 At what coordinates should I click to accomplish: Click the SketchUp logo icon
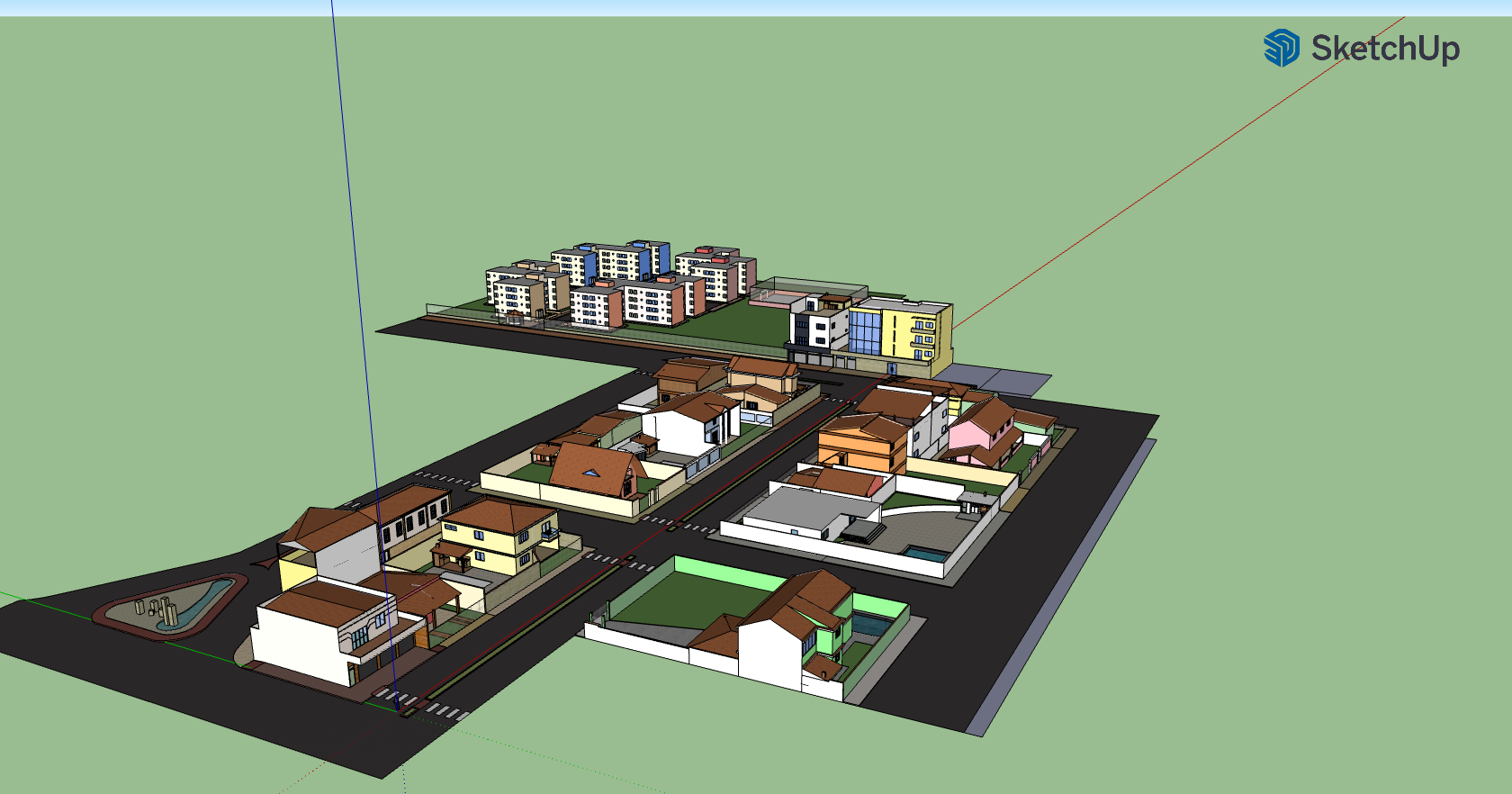(x=1281, y=48)
